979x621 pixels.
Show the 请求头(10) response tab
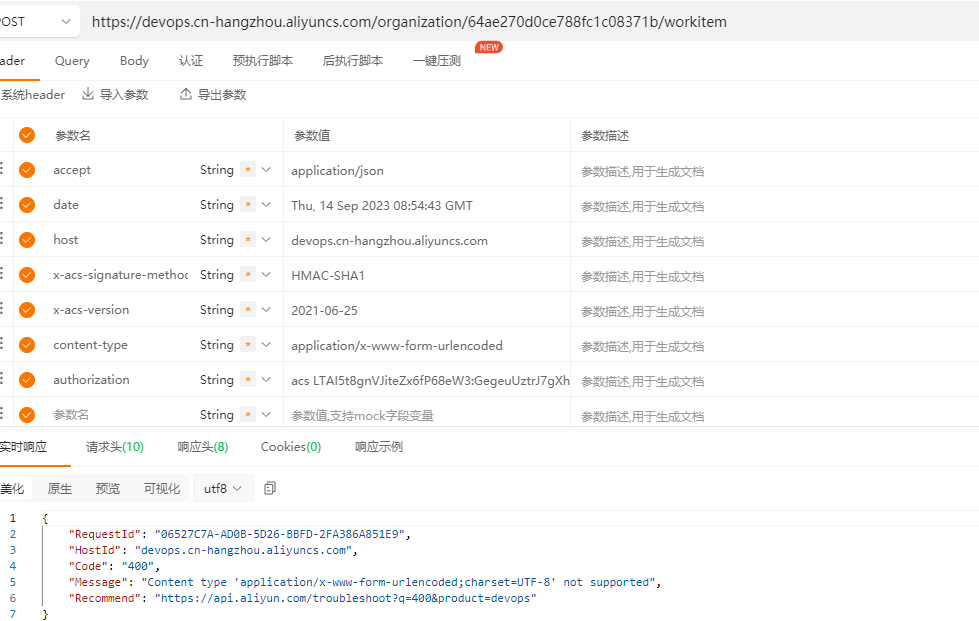(x=115, y=447)
